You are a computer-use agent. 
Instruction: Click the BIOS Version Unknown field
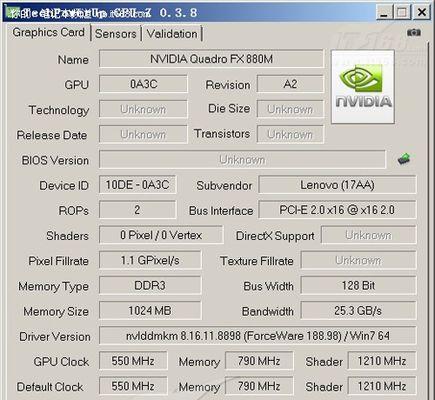point(242,160)
